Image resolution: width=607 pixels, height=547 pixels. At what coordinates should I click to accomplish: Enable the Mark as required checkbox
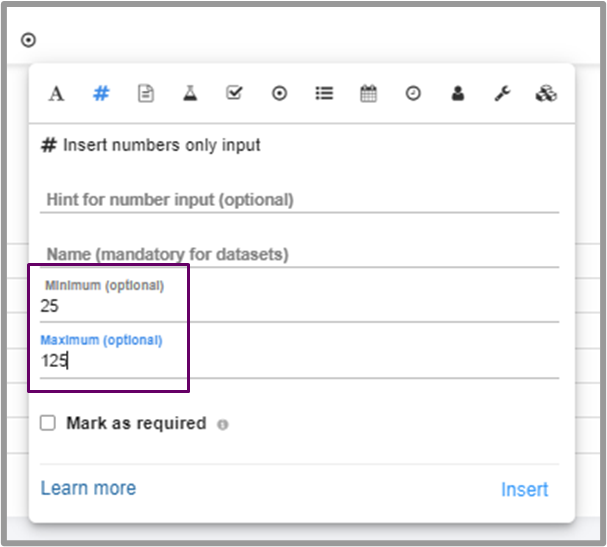click(x=47, y=423)
